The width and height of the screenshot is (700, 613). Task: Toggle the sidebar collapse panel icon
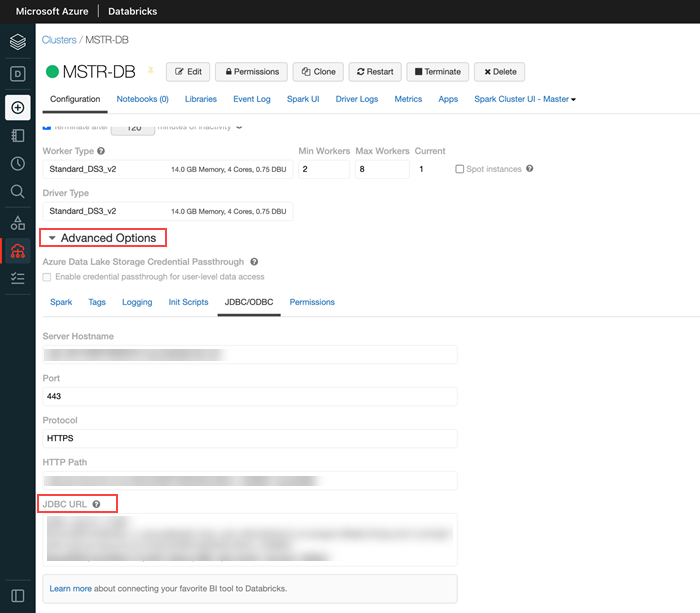coord(17,596)
